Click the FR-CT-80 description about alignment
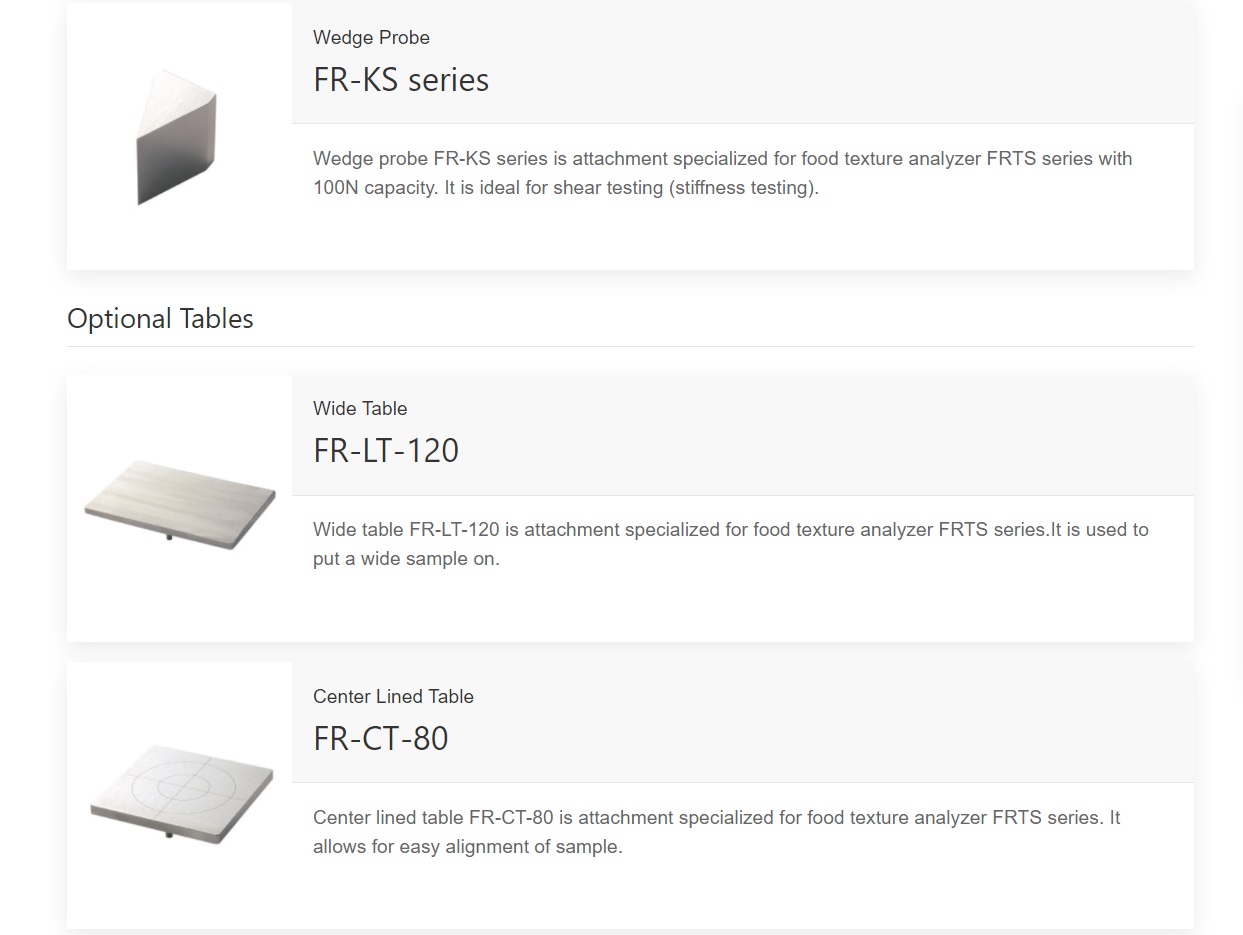1243x935 pixels. [716, 832]
